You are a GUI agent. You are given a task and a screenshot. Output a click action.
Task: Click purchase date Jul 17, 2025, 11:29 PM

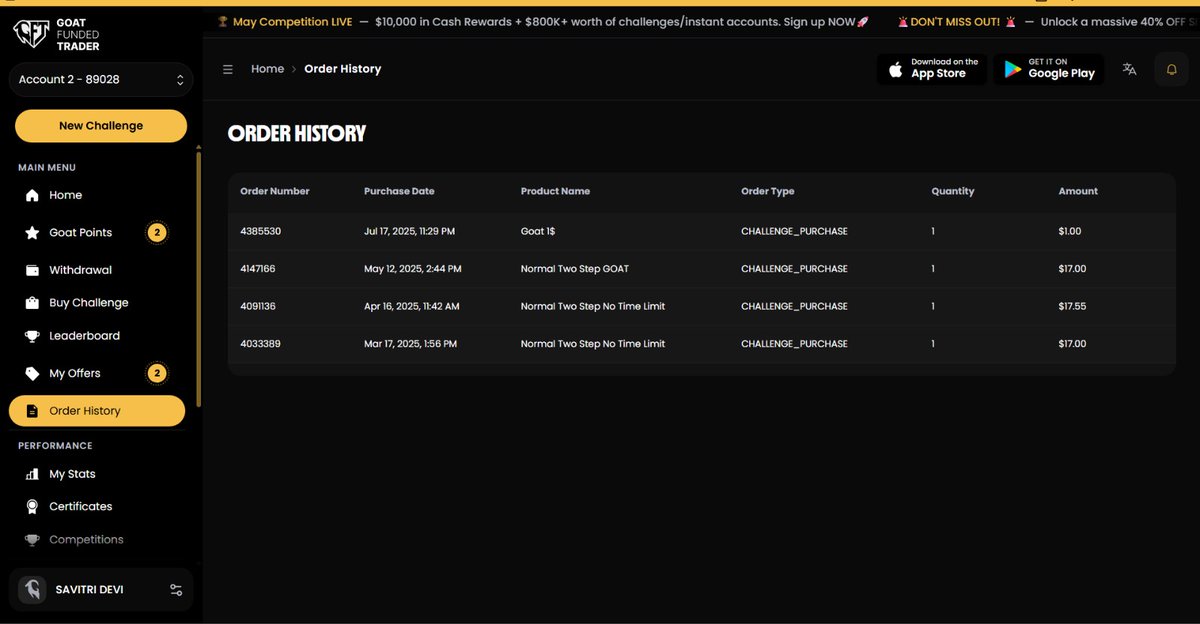tap(409, 231)
